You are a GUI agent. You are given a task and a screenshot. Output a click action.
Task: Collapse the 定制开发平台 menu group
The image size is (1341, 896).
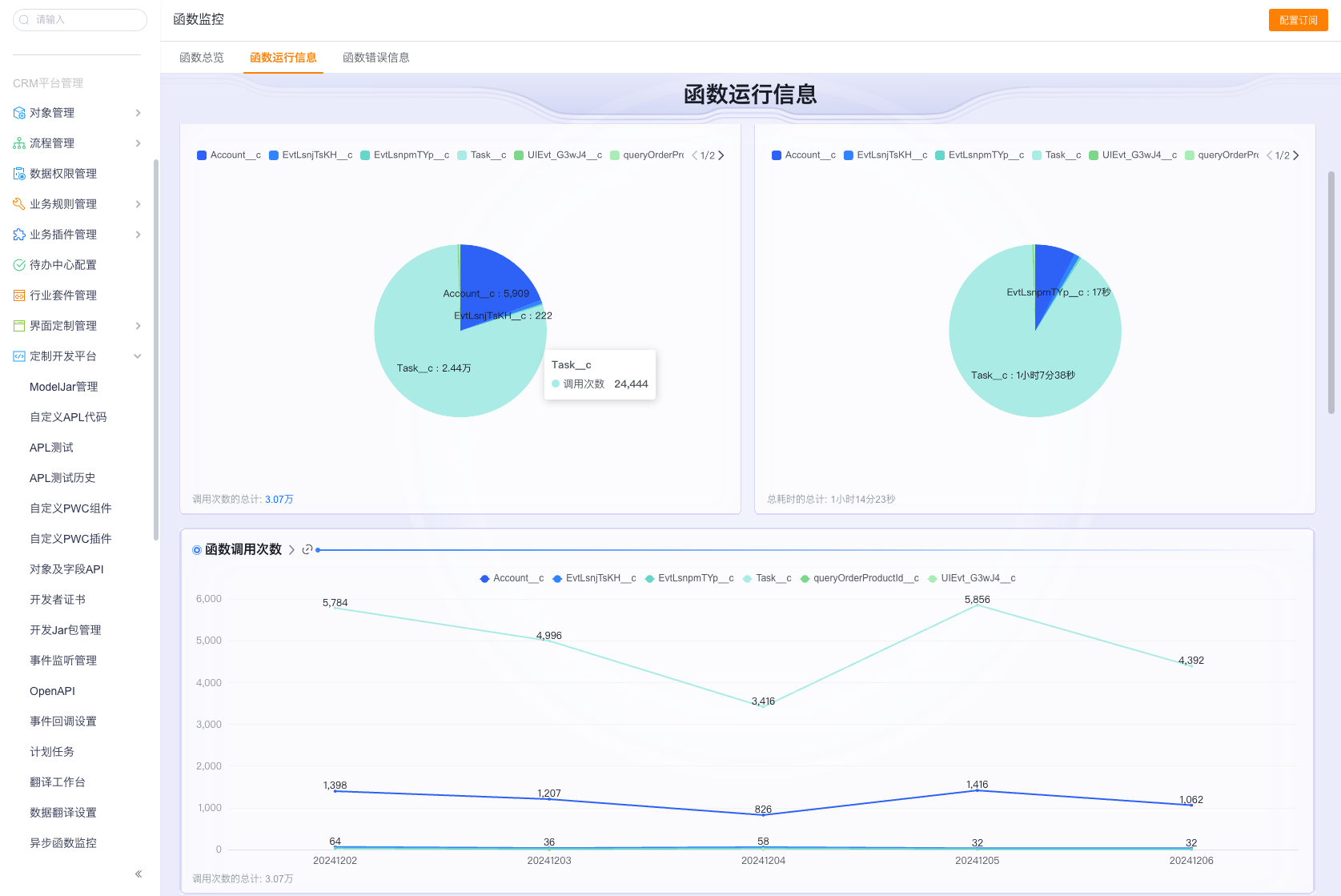pos(138,356)
